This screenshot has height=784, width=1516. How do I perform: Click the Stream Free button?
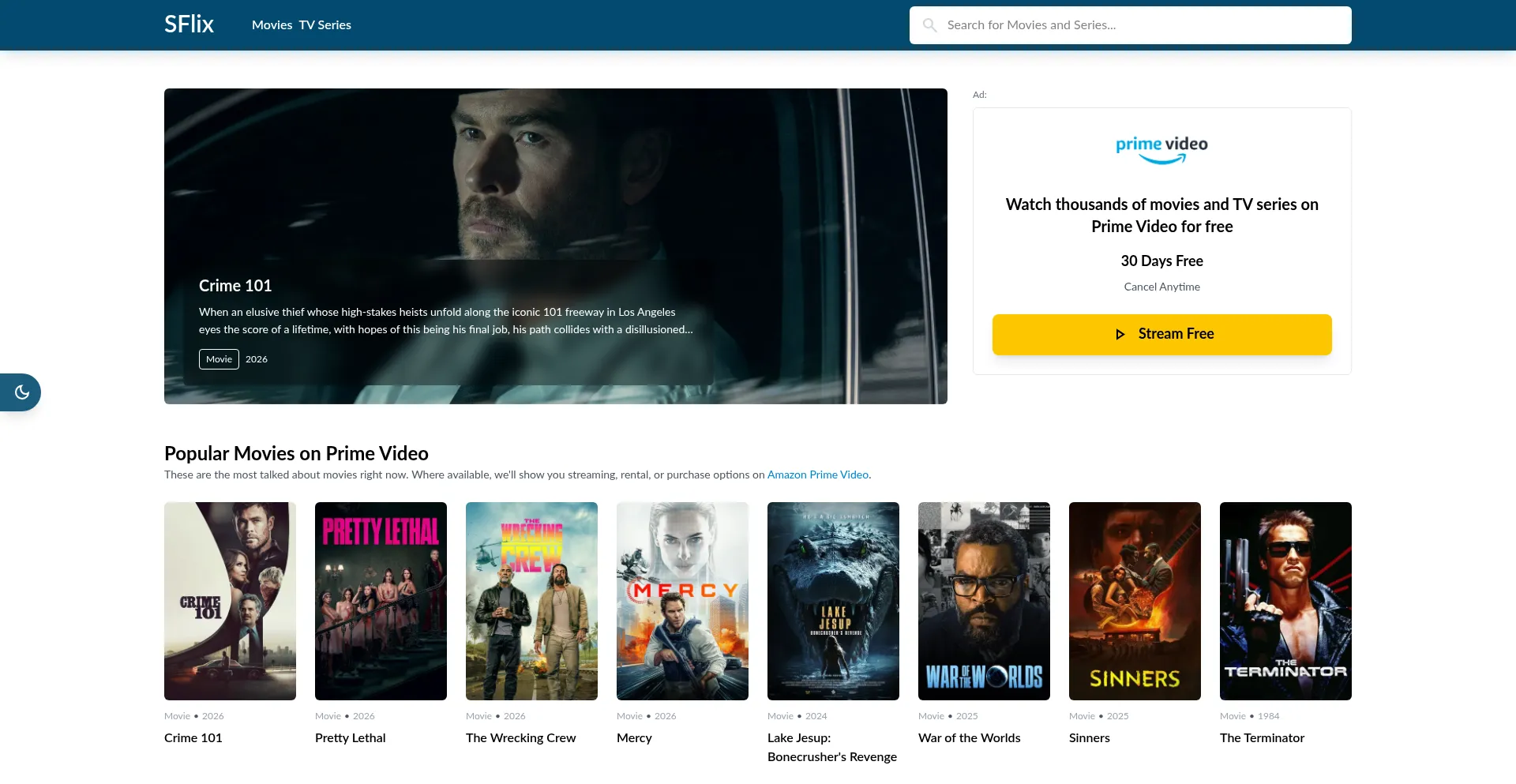[1162, 335]
